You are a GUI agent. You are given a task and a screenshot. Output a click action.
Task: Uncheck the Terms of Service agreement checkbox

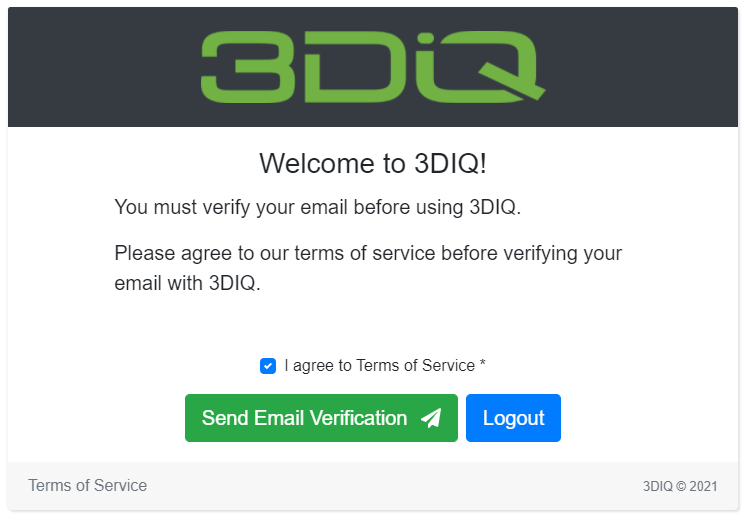(x=268, y=366)
